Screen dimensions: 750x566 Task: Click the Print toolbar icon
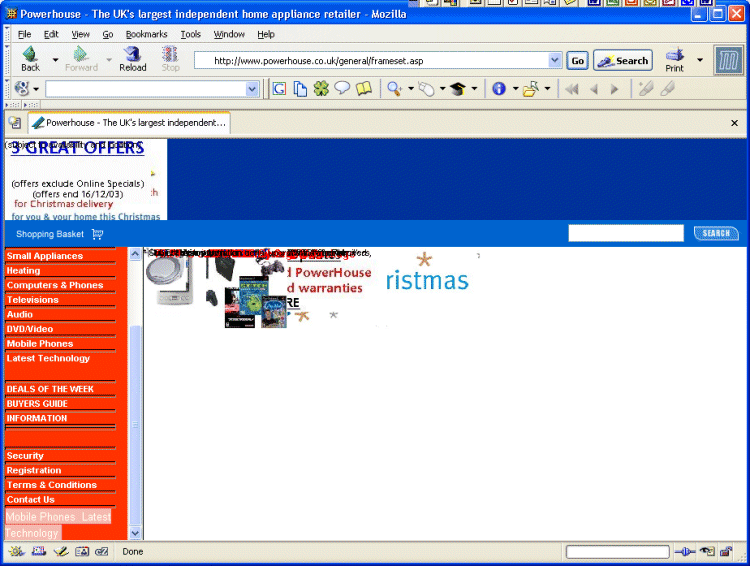point(674,60)
